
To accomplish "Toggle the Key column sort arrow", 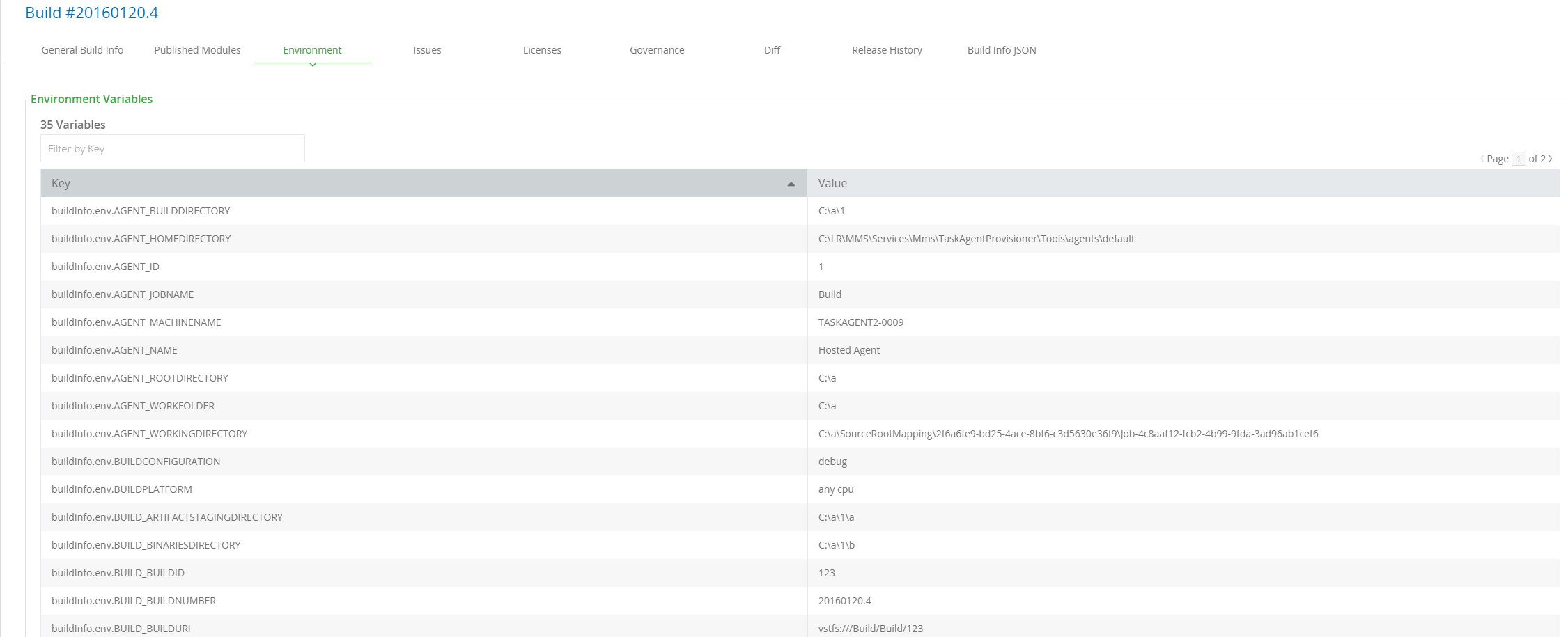I will (x=791, y=184).
